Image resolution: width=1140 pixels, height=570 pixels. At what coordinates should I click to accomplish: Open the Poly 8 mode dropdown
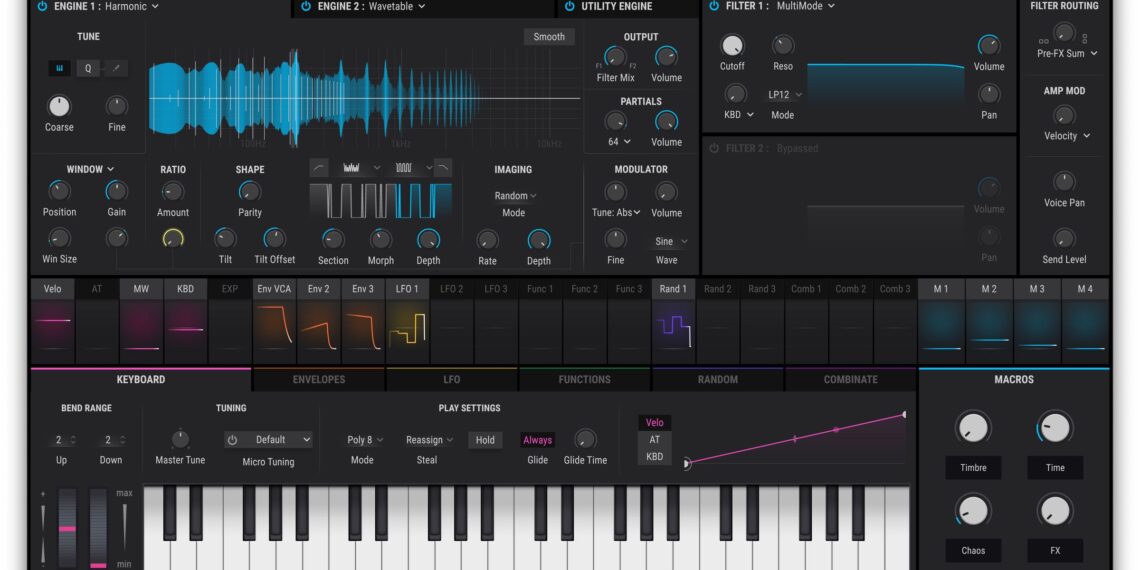click(x=365, y=440)
